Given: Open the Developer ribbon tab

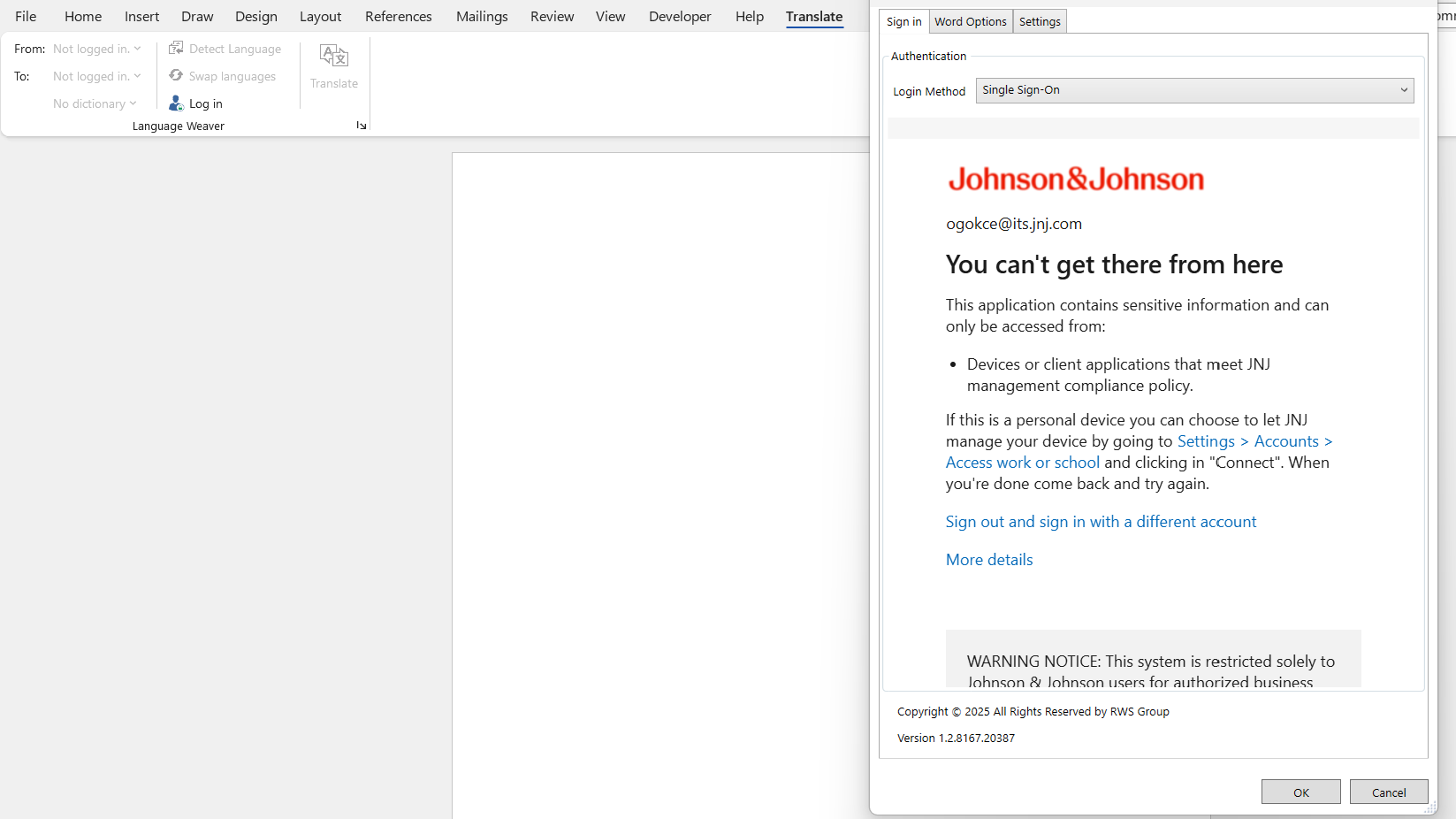Looking at the screenshot, I should click(679, 16).
